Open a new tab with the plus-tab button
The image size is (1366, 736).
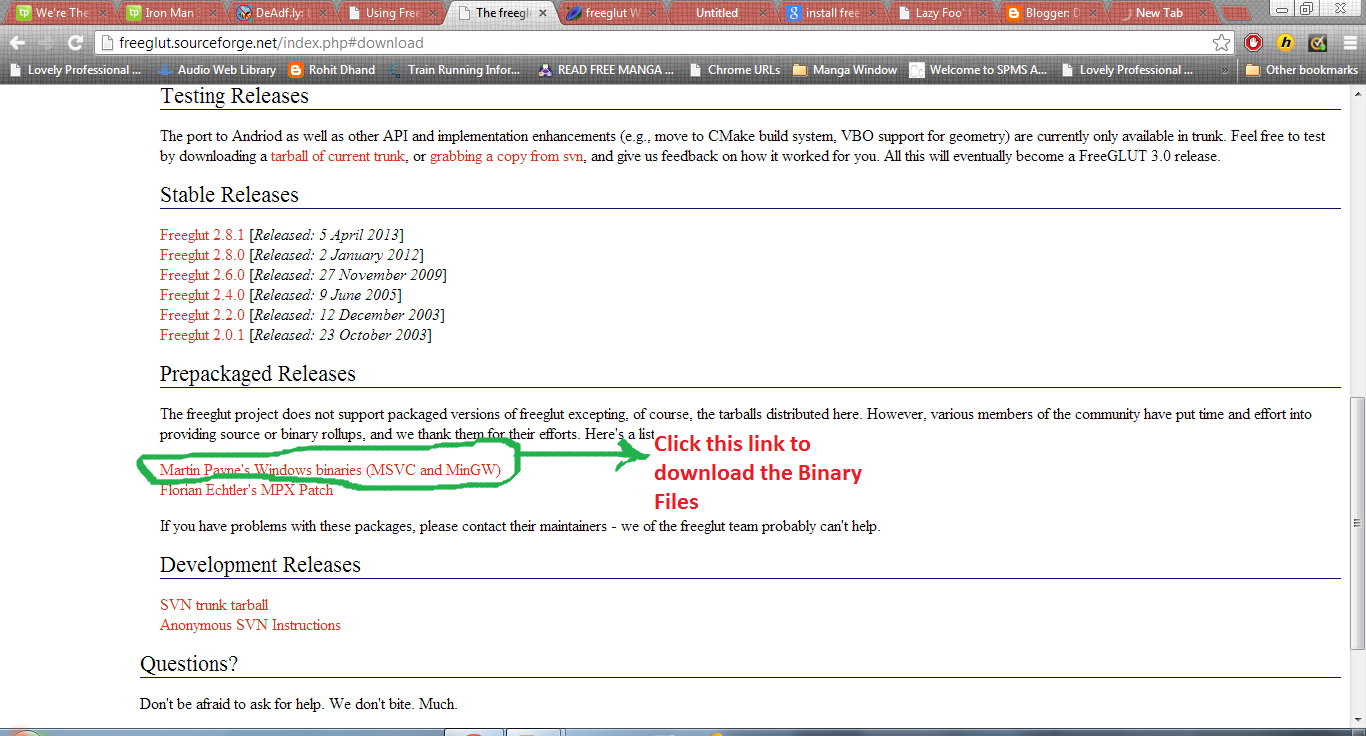pyautogui.click(x=1238, y=14)
